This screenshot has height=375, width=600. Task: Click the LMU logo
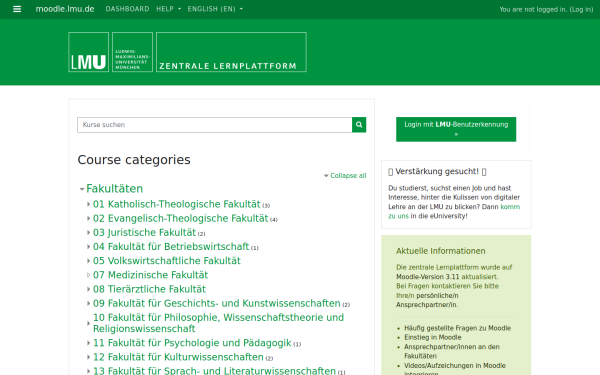coord(88,52)
